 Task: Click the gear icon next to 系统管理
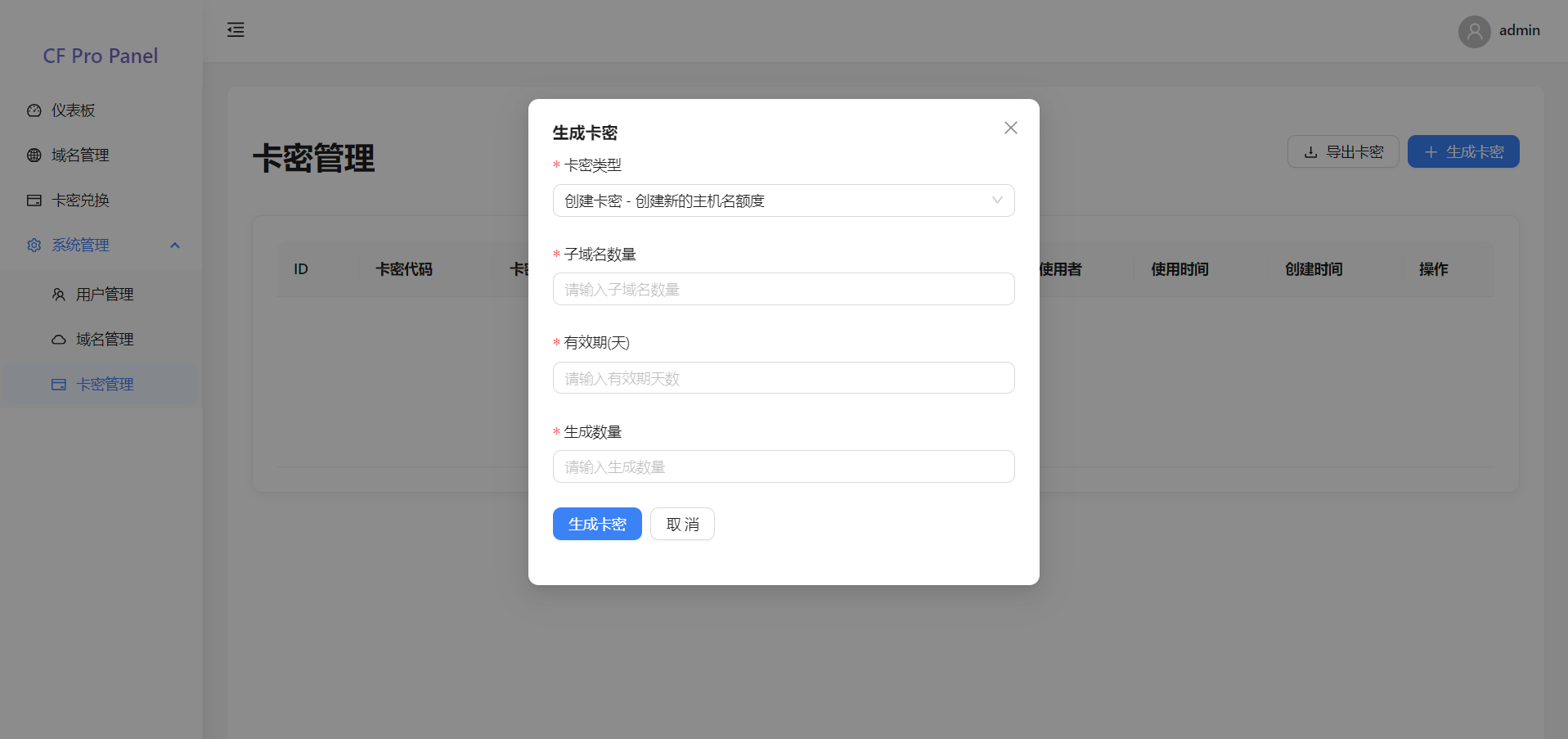pyautogui.click(x=34, y=246)
